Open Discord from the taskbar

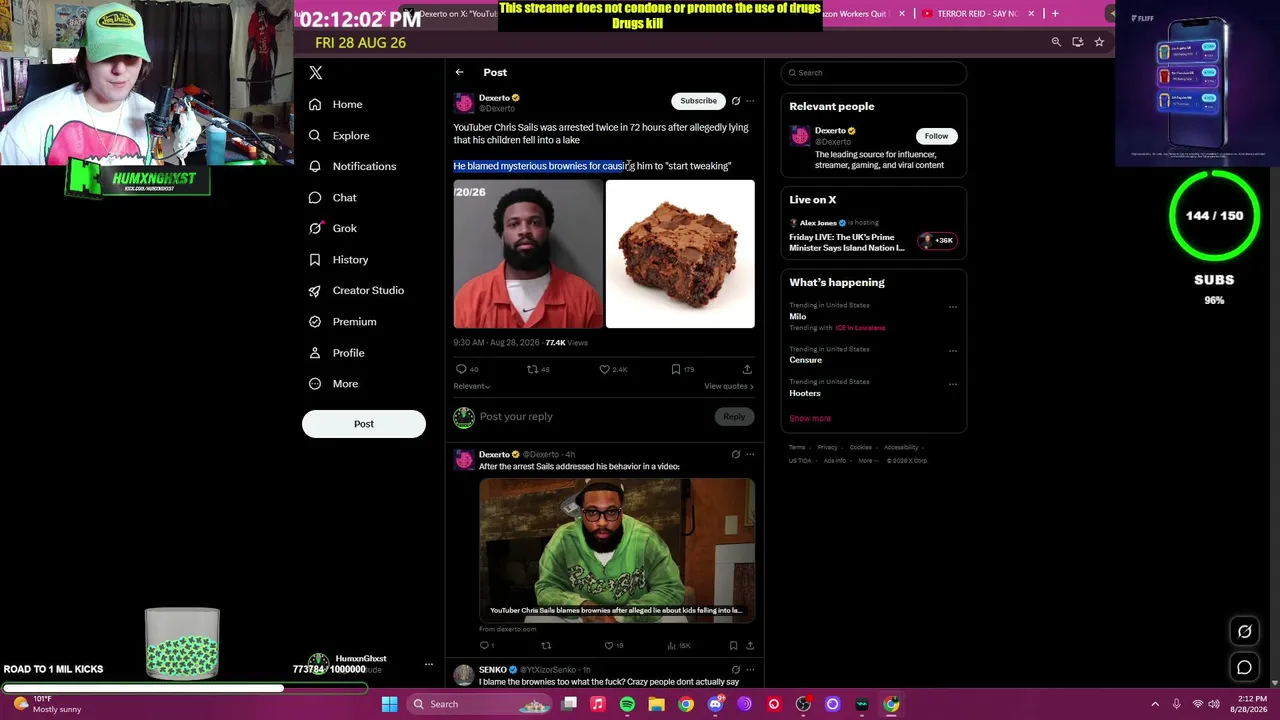pos(715,704)
